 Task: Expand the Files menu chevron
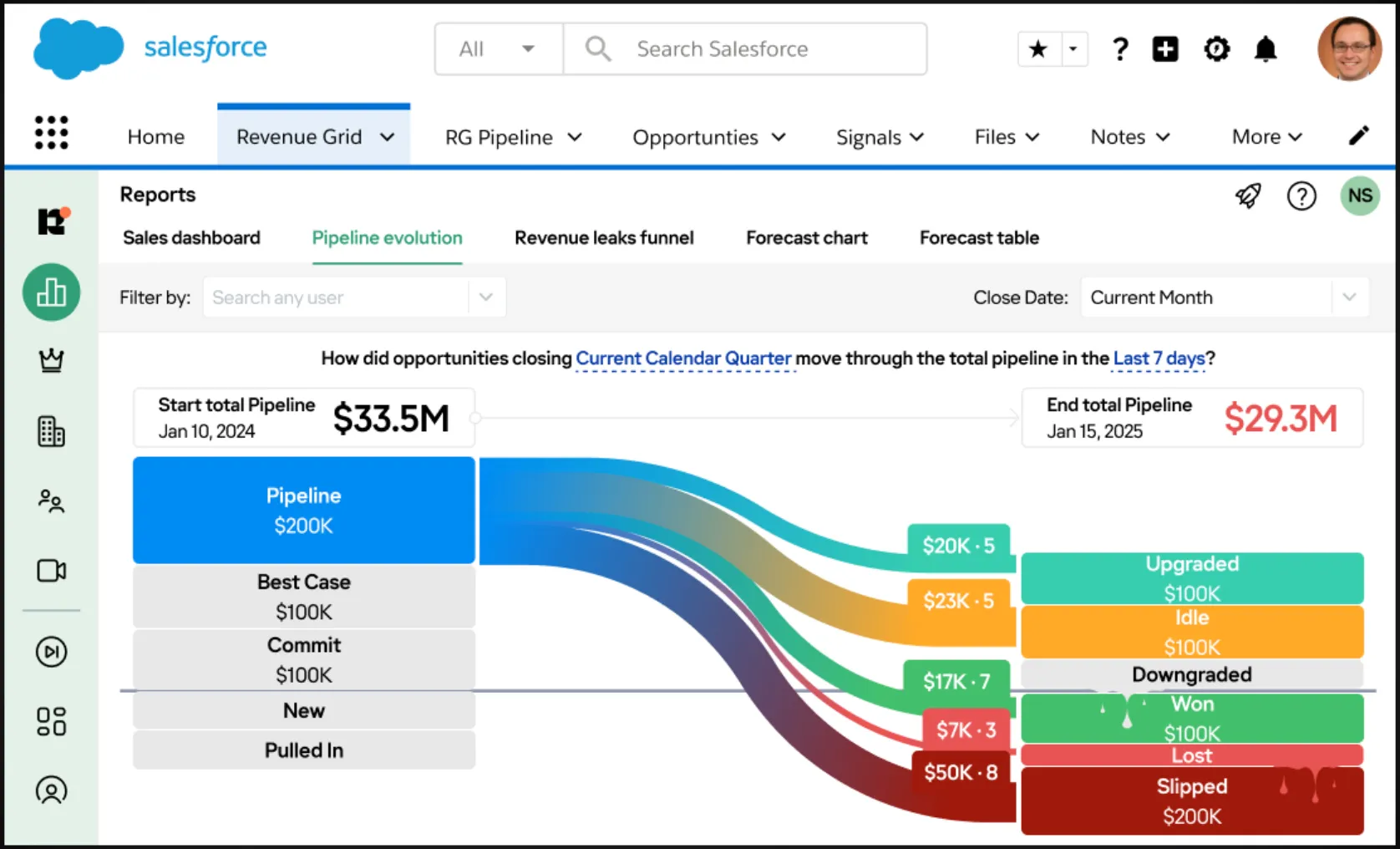point(1032,137)
